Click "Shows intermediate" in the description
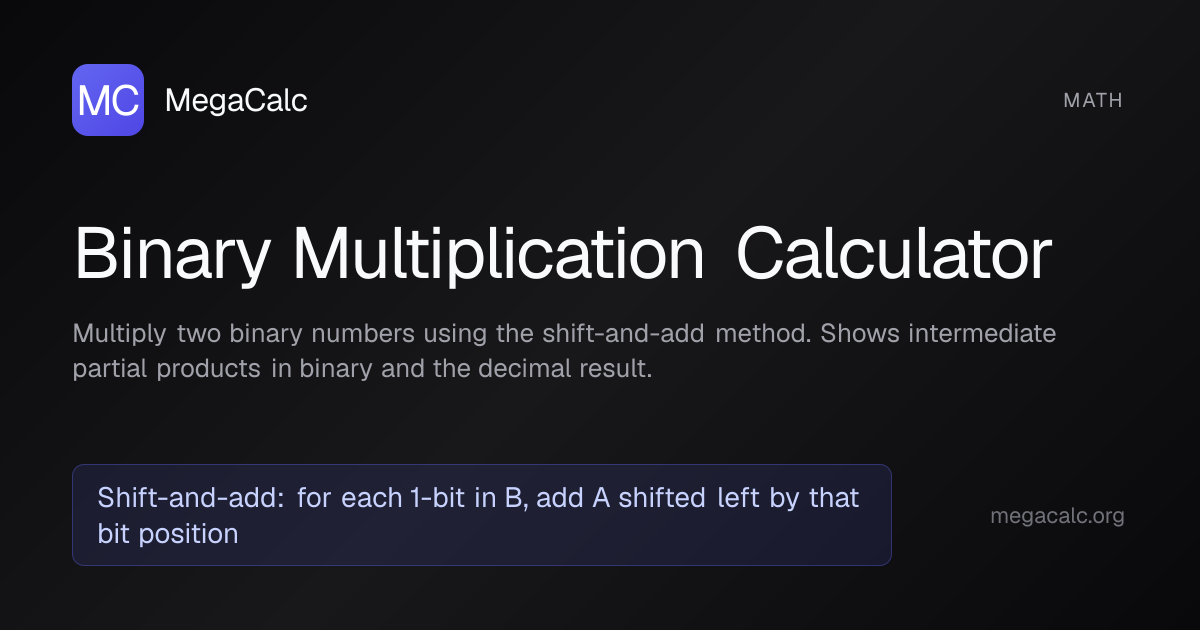 point(938,333)
